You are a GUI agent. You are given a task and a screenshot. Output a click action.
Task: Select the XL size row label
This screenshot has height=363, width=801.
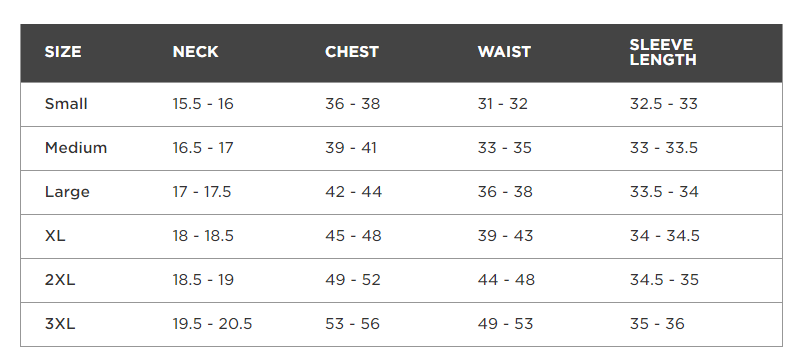55,236
